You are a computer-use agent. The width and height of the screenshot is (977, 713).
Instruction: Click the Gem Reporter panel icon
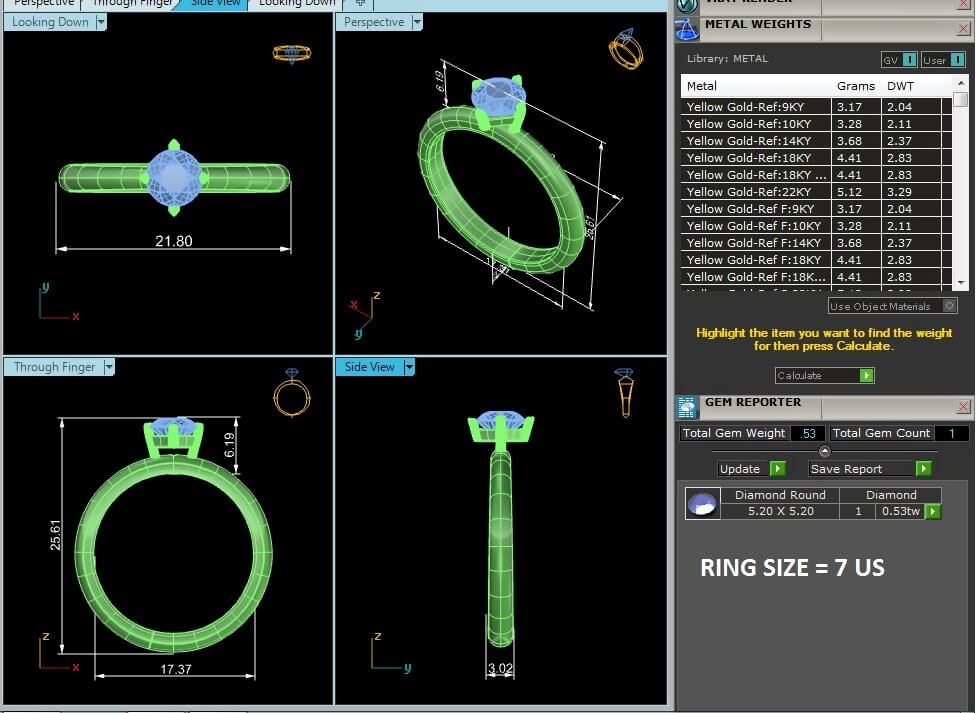tap(687, 406)
